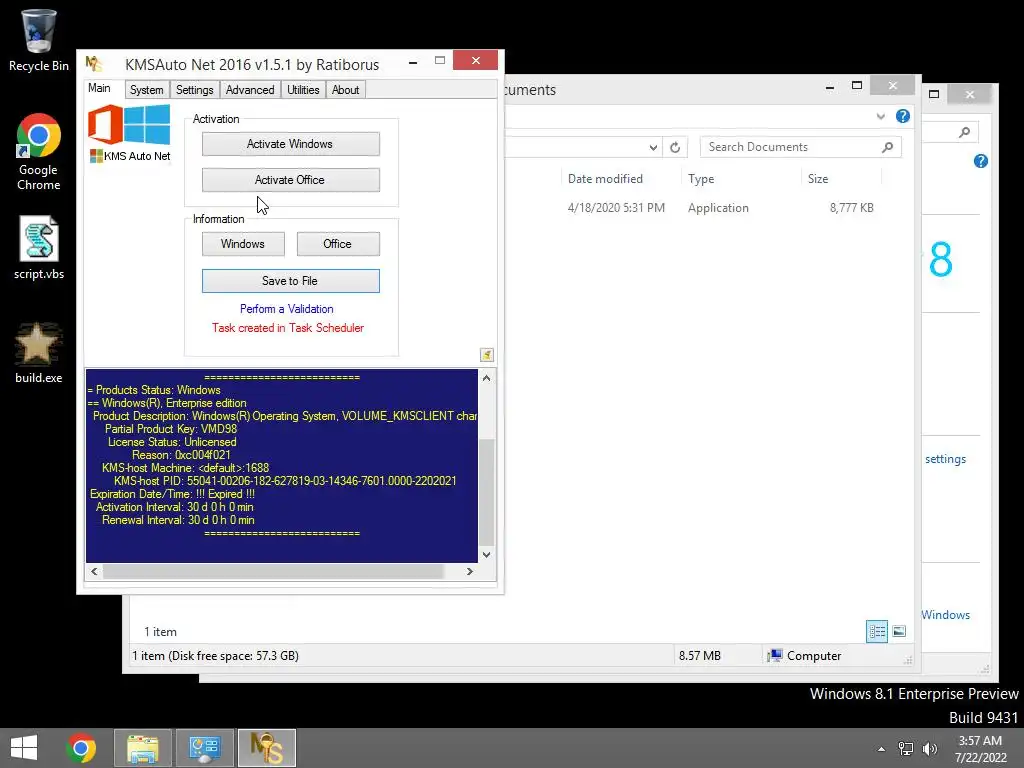Screen dimensions: 1024x768
Task: Click the Save to File button
Action: 291,281
